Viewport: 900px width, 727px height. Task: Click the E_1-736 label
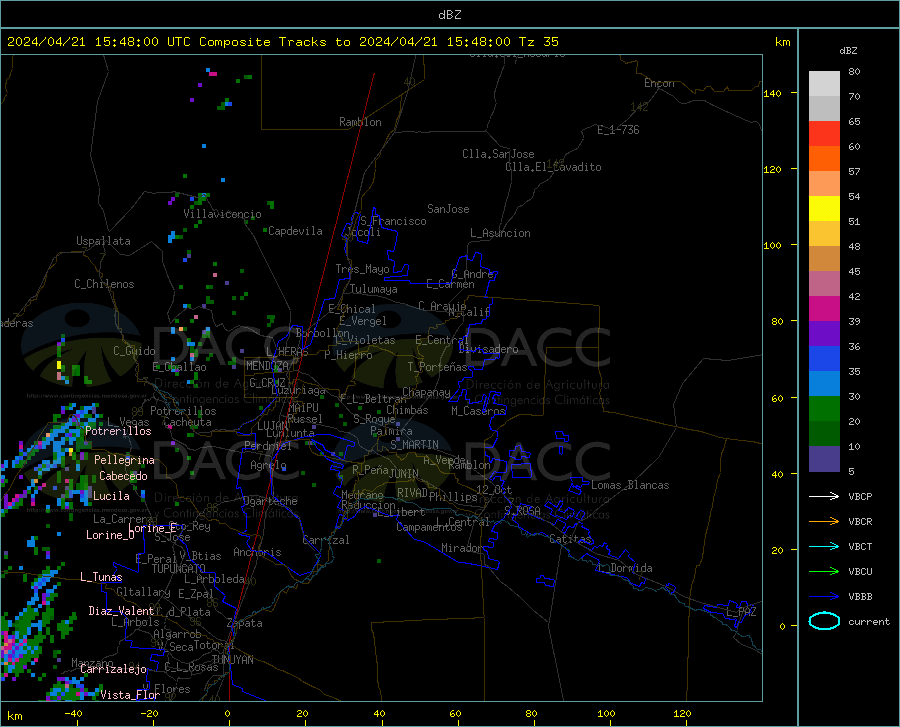618,130
